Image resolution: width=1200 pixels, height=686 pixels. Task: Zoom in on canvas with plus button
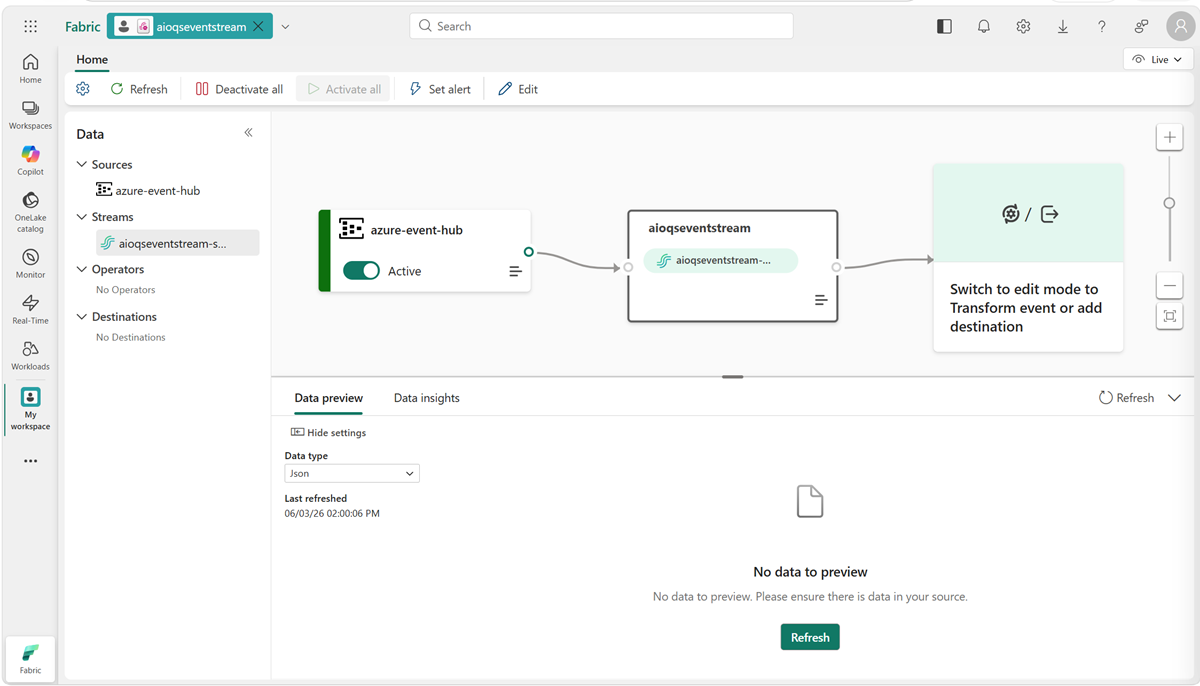click(x=1169, y=137)
